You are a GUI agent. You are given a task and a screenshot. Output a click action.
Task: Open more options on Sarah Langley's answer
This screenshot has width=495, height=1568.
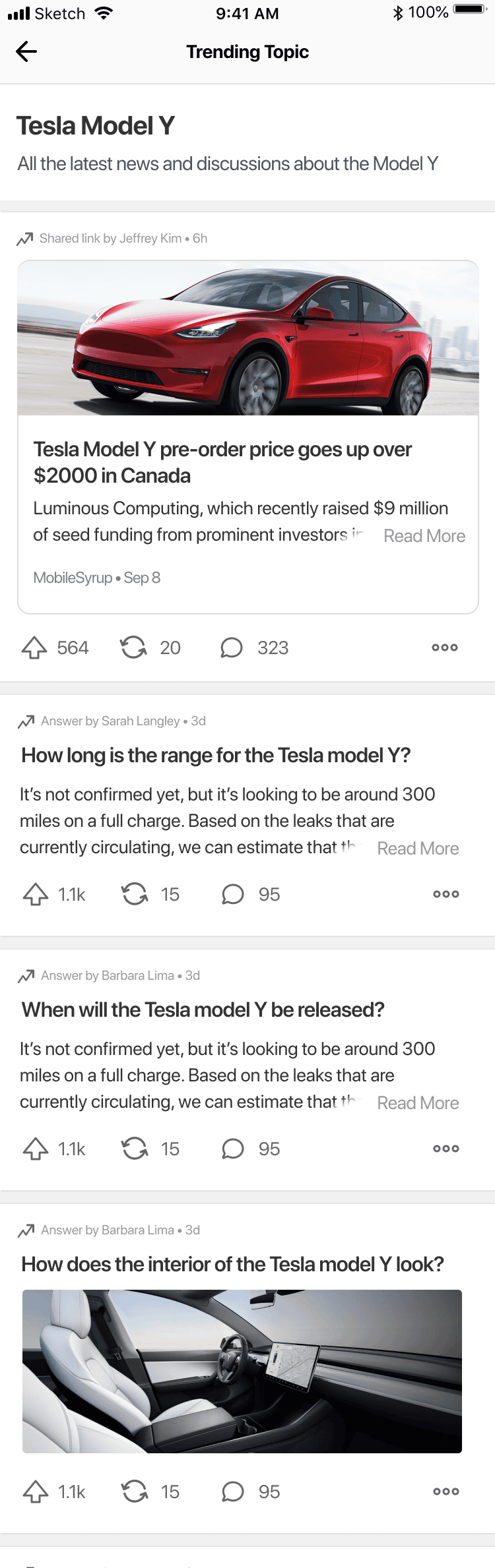coord(446,894)
